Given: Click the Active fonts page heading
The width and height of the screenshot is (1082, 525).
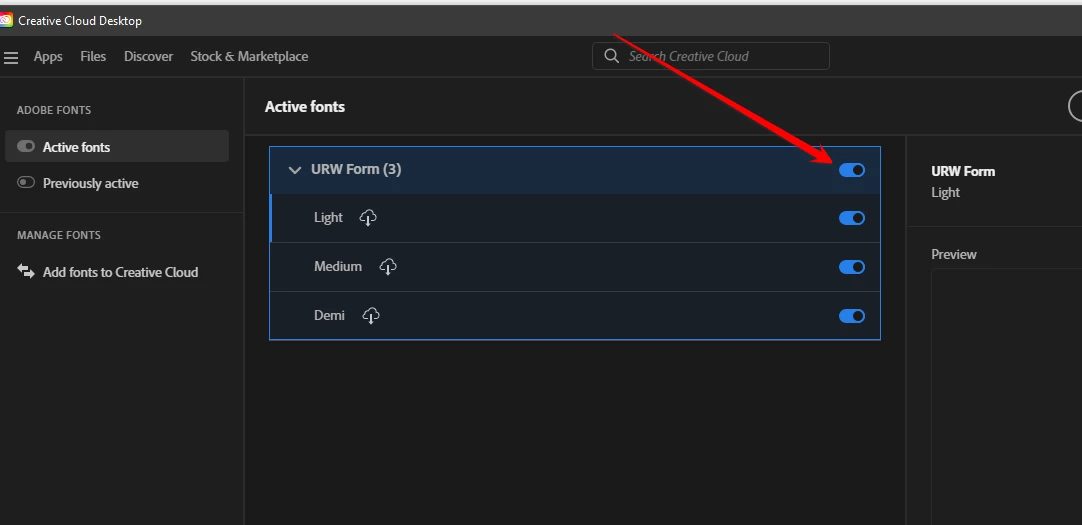Looking at the screenshot, I should point(305,106).
